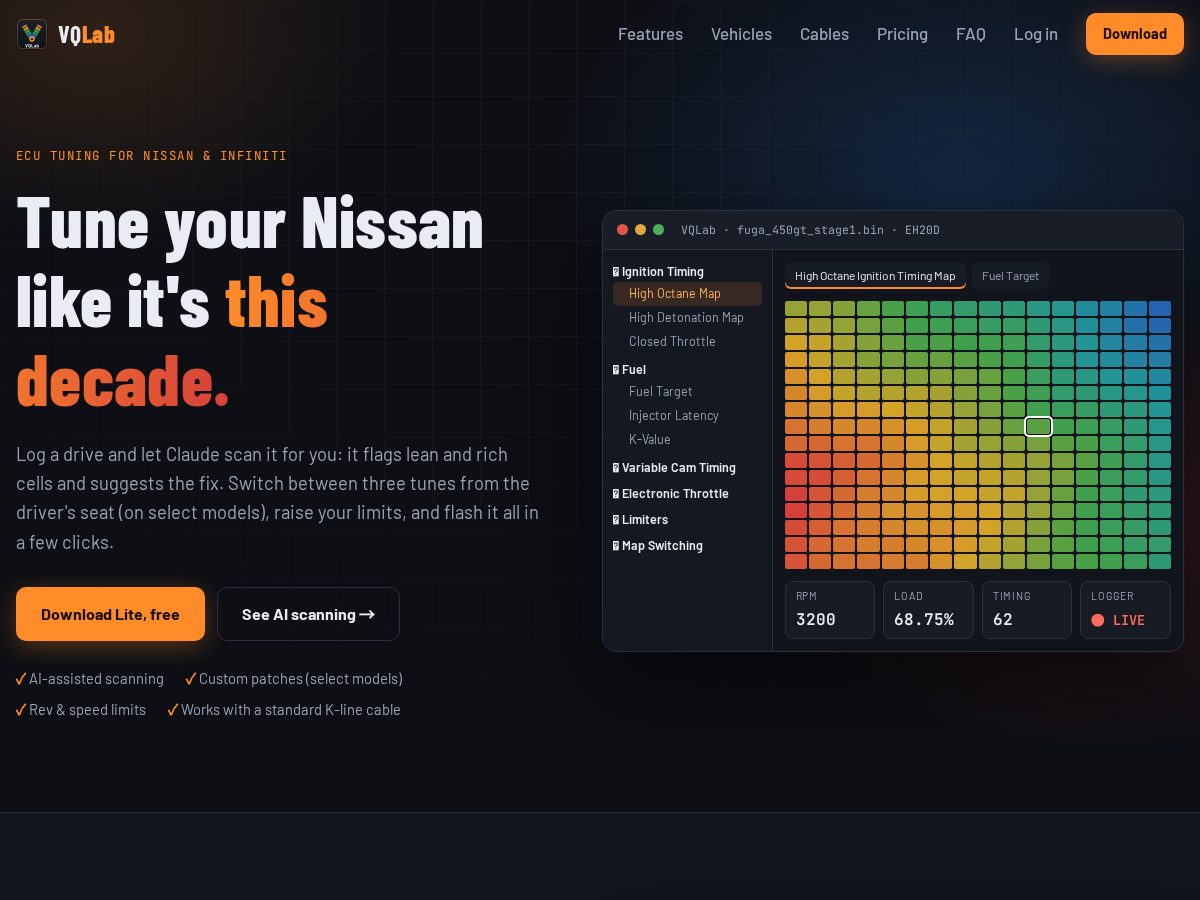Open the Pricing navigation link

pos(902,34)
